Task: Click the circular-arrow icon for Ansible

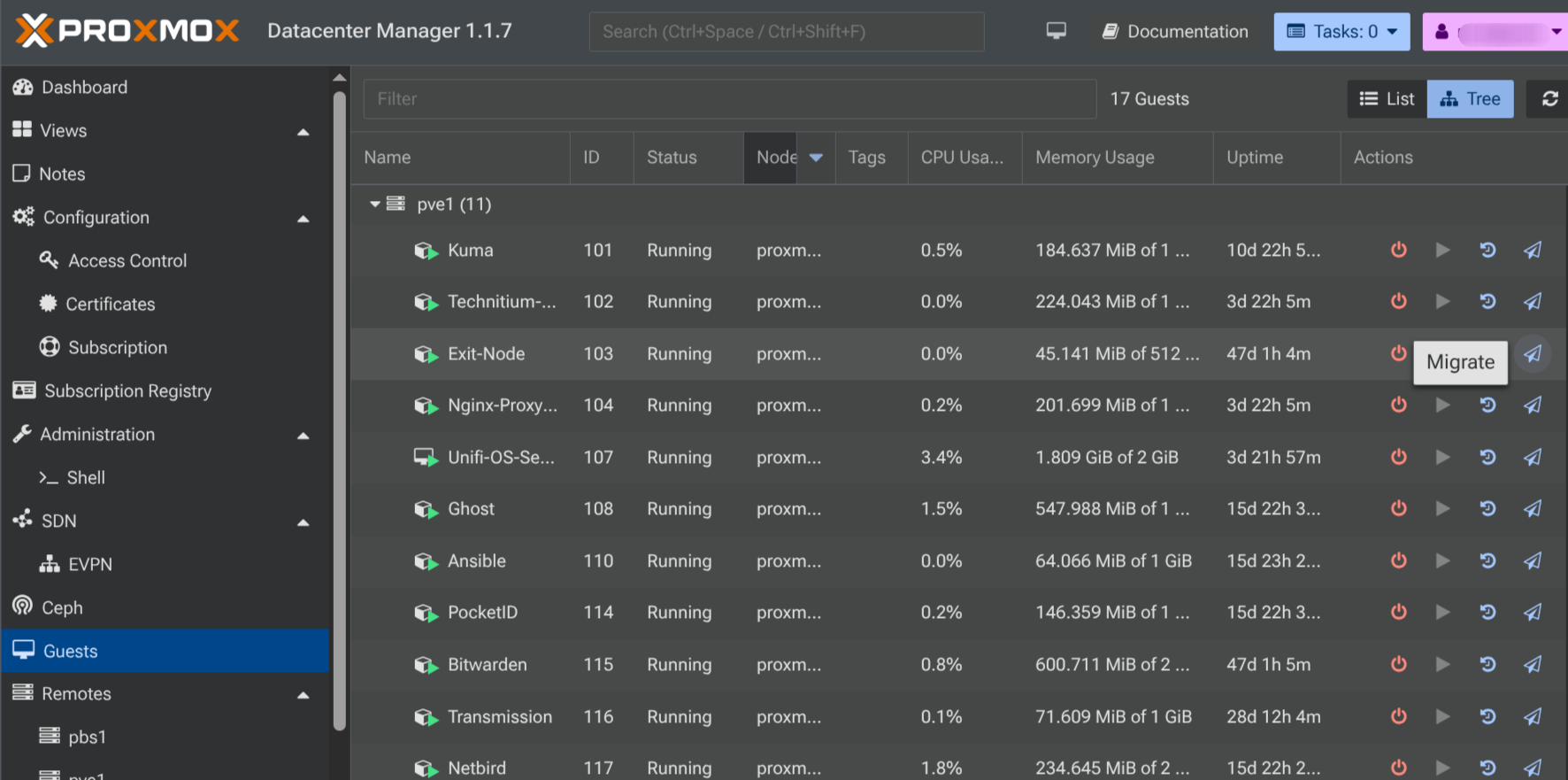Action: pos(1487,560)
